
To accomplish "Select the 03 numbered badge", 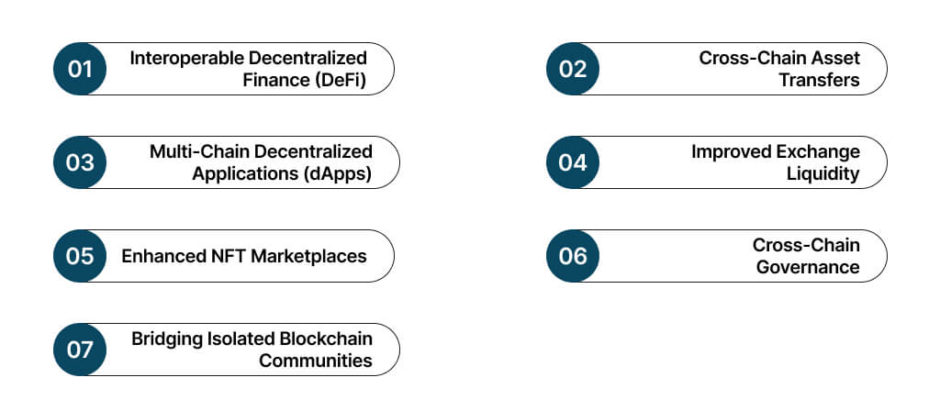I will coord(80,163).
